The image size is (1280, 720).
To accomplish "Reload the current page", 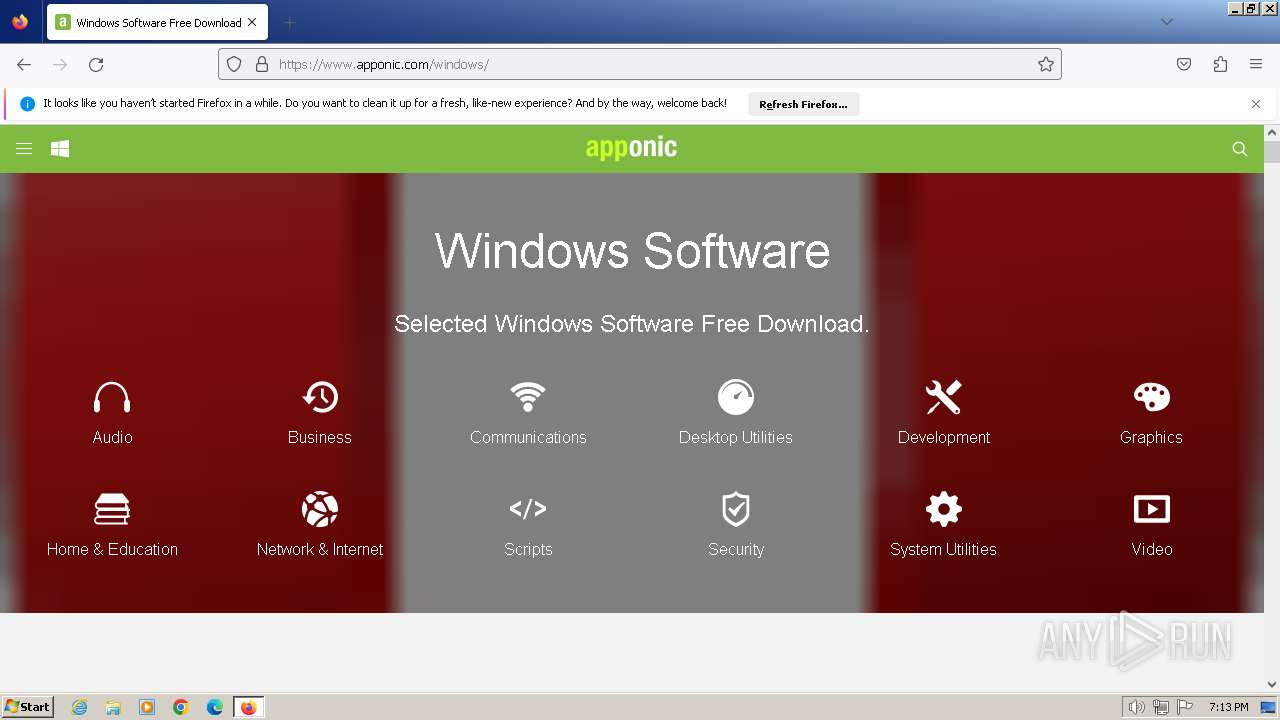I will point(96,64).
